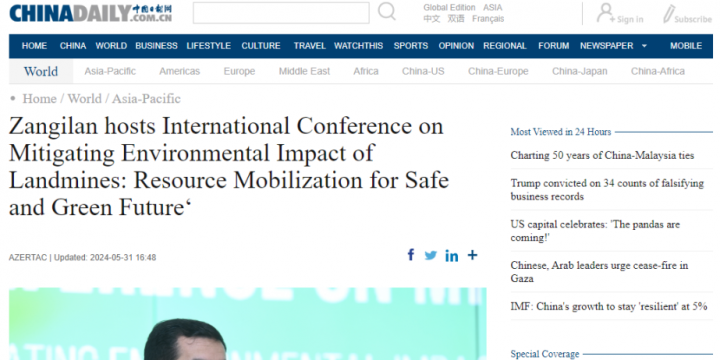Click the Sign in user icon
This screenshot has width=720, height=360.
click(606, 12)
